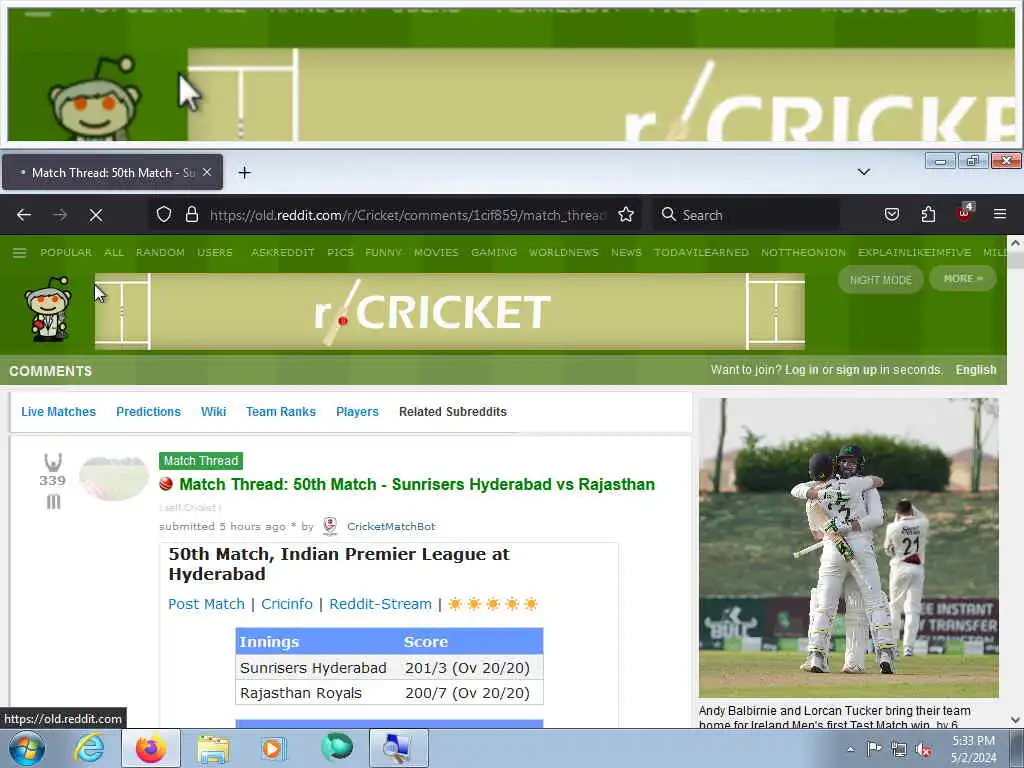Open the tracking protection shield icon
The image size is (1024, 768).
164,215
